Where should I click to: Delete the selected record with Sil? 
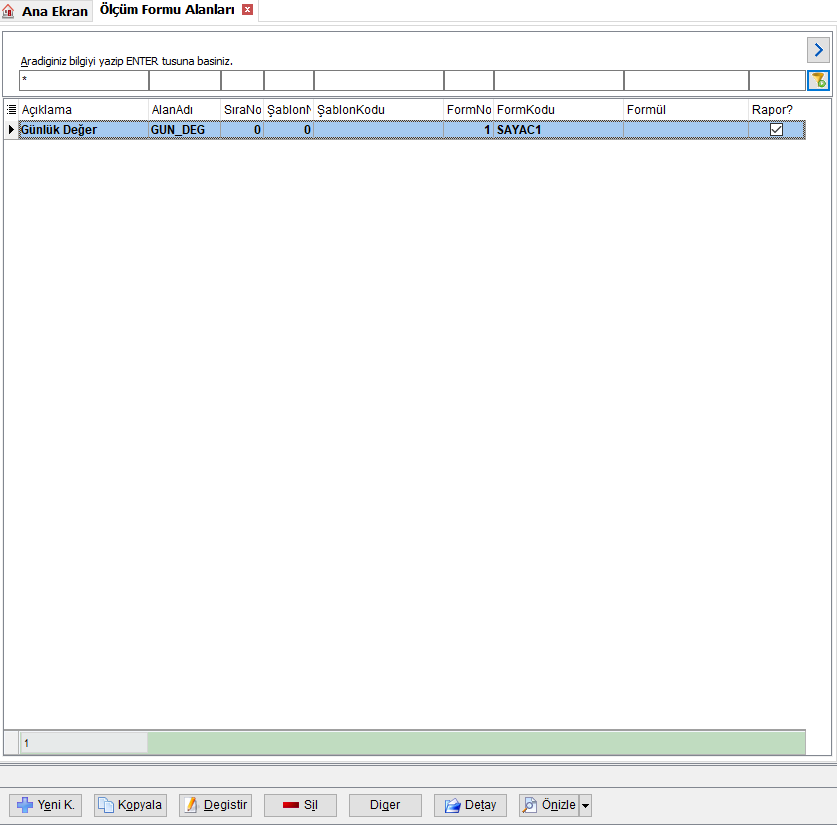[300, 805]
